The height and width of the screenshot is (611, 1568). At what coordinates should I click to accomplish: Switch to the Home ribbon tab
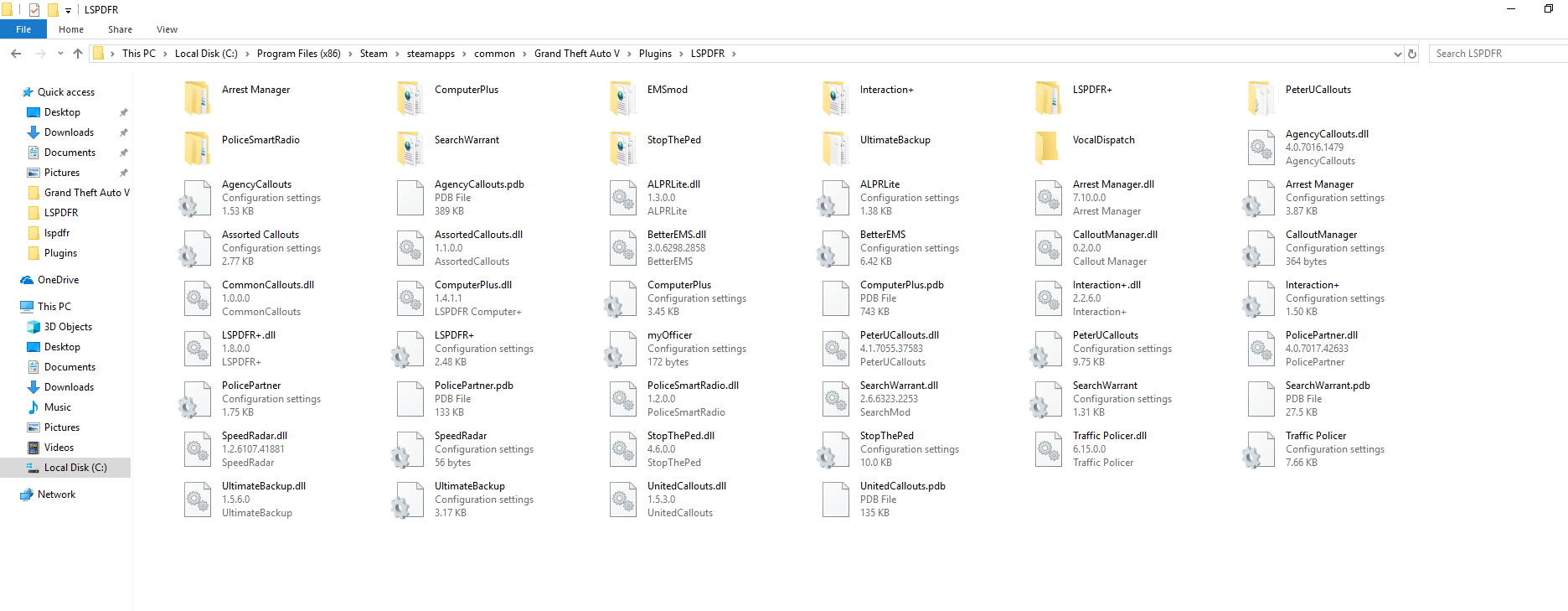(71, 29)
